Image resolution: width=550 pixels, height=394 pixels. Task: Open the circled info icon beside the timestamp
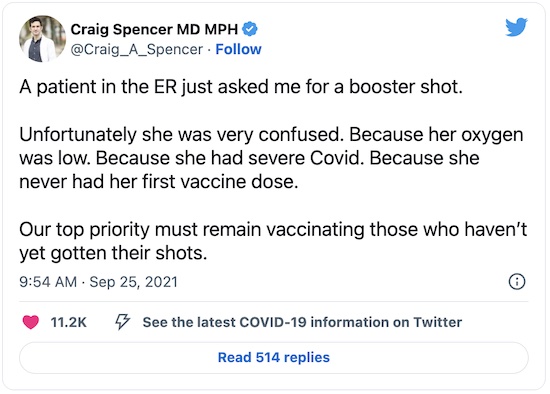517,281
